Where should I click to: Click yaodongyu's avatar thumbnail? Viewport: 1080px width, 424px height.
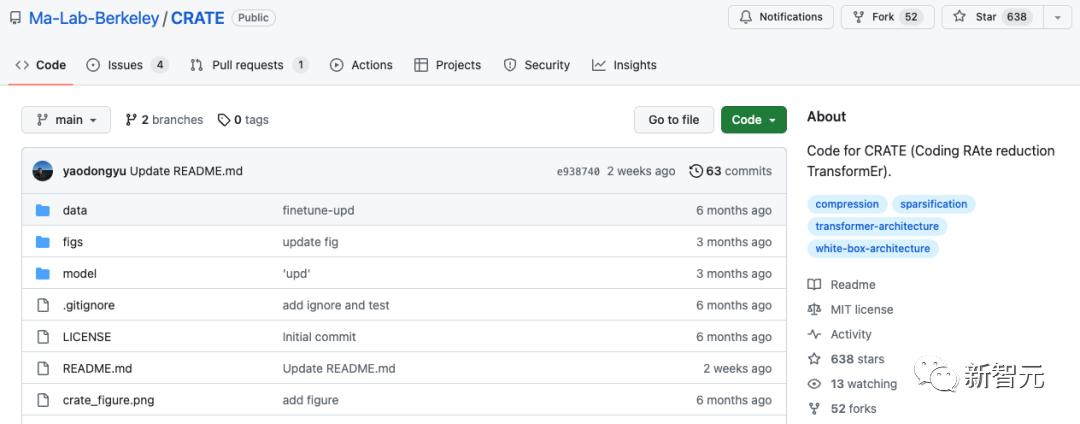coord(43,171)
